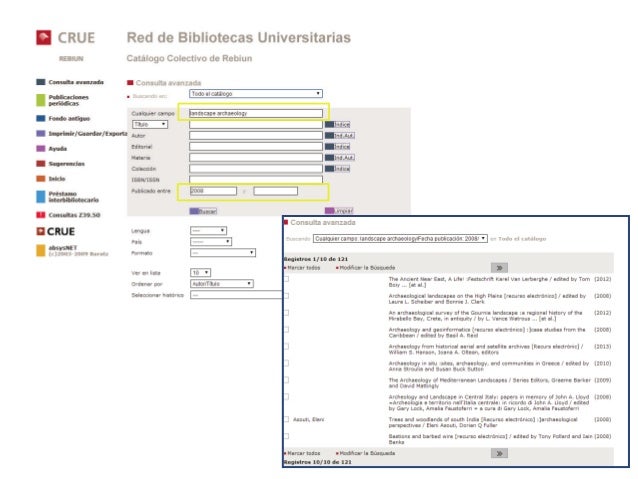Check the box for 'Archaeology in situ' record

(x=286, y=363)
